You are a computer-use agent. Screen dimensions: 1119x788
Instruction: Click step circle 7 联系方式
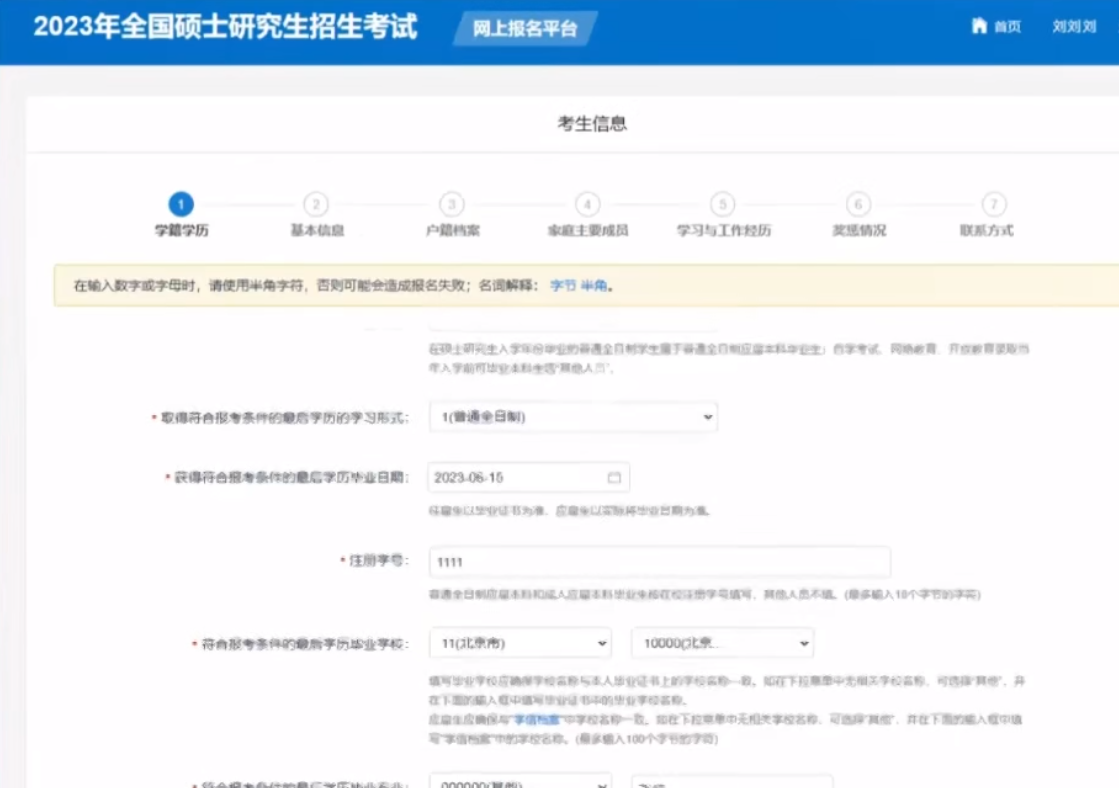click(x=994, y=203)
